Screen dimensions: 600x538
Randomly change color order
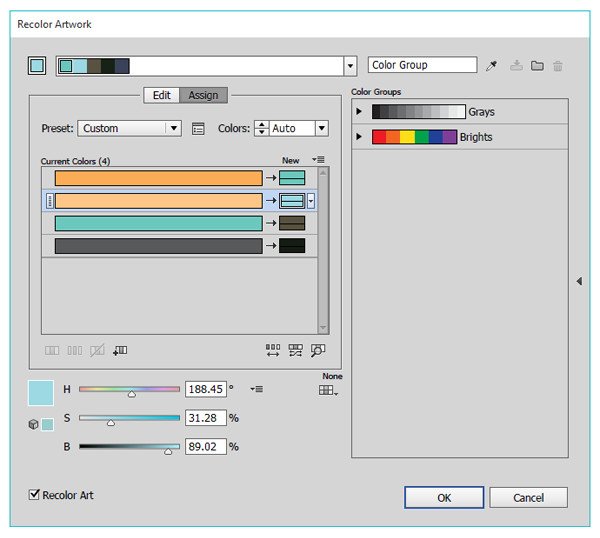(272, 350)
